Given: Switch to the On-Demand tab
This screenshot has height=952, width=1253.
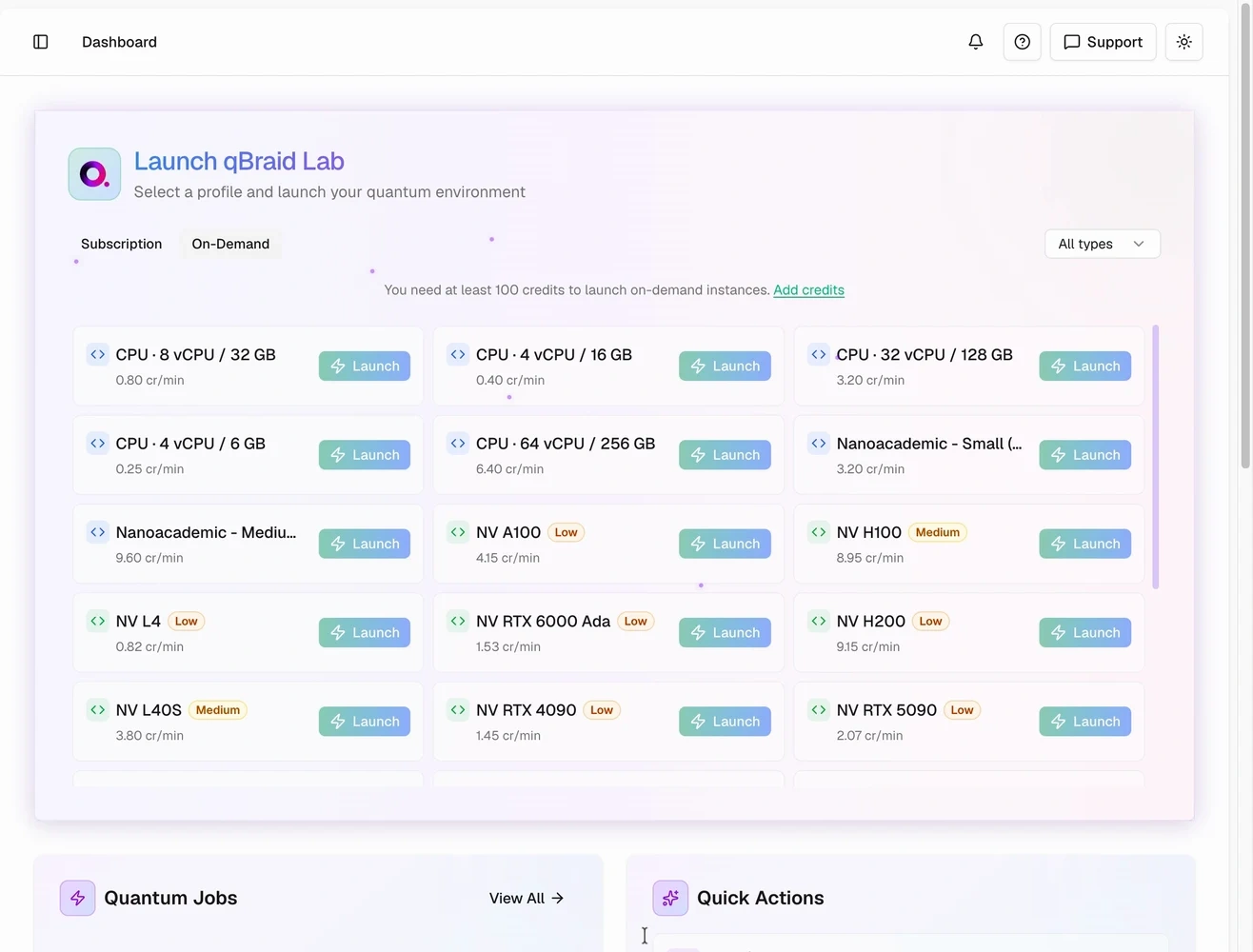Looking at the screenshot, I should coord(230,244).
